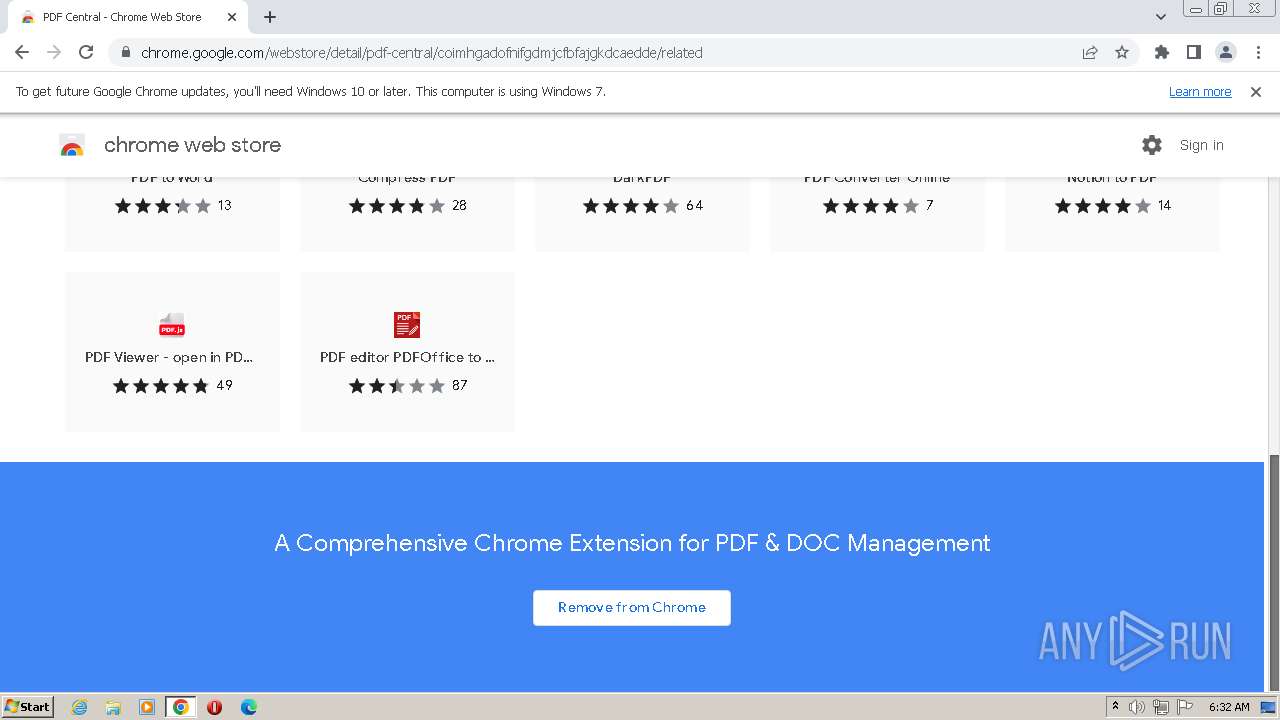This screenshot has height=720, width=1280.
Task: Click the page vertical scrollbar thumb
Action: (x=1273, y=572)
